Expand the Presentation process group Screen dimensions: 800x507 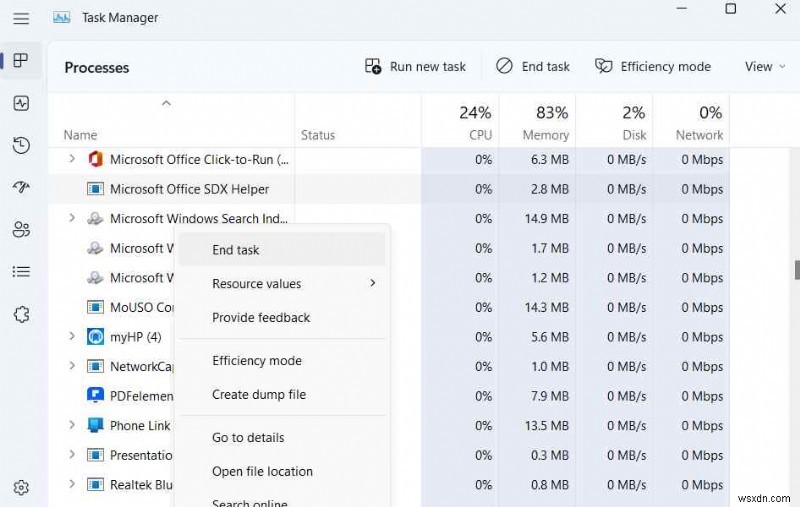pos(72,454)
